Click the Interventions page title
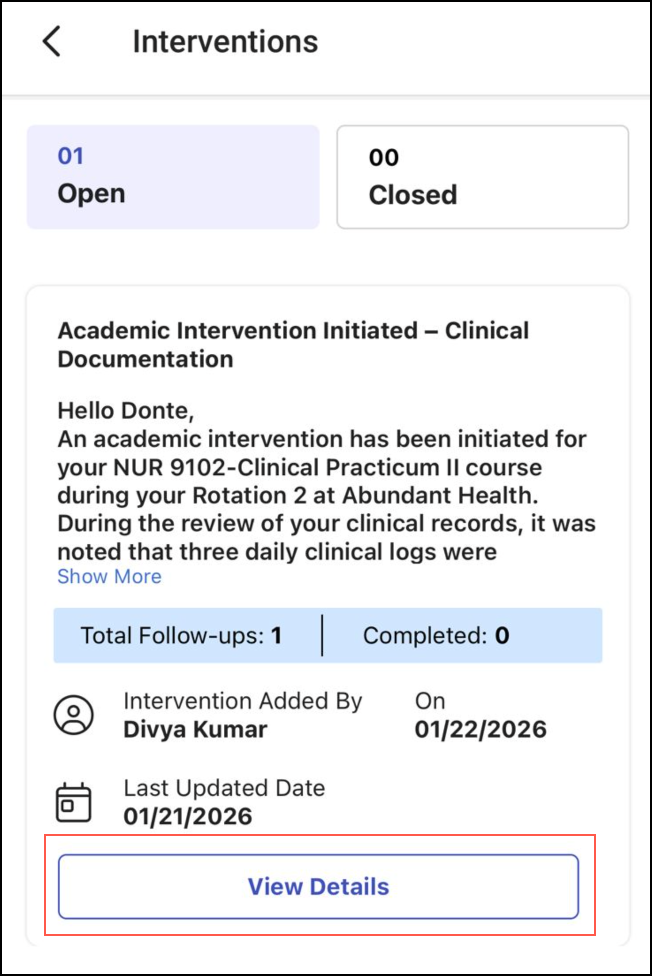 225,42
